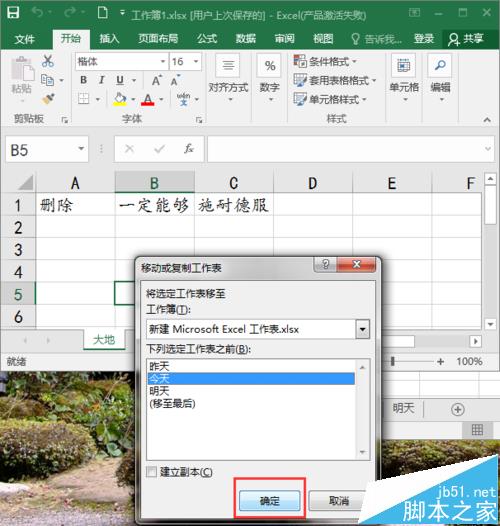
Task: Select 今天 in the sheet list
Action: (x=251, y=378)
